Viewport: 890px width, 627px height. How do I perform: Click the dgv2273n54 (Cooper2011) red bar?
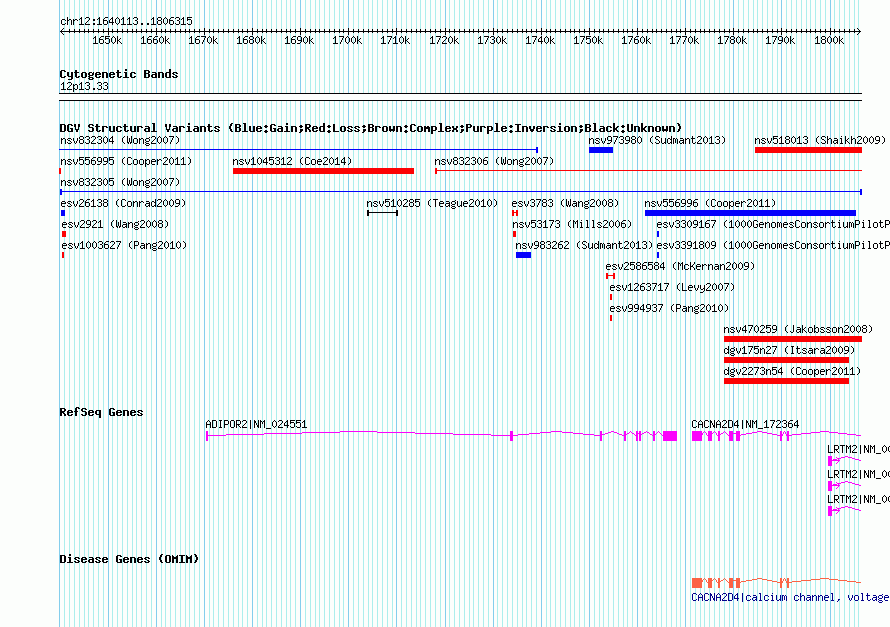tap(786, 381)
